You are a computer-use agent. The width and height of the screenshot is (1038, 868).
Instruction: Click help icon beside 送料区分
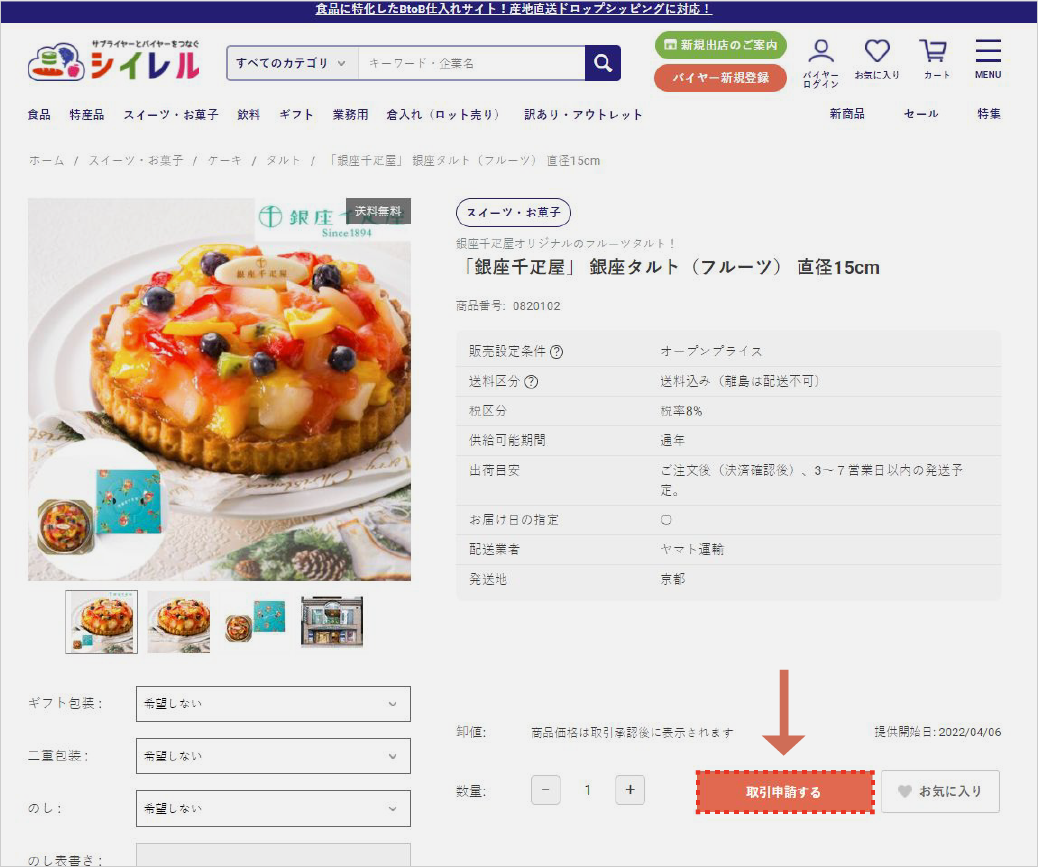tap(532, 382)
